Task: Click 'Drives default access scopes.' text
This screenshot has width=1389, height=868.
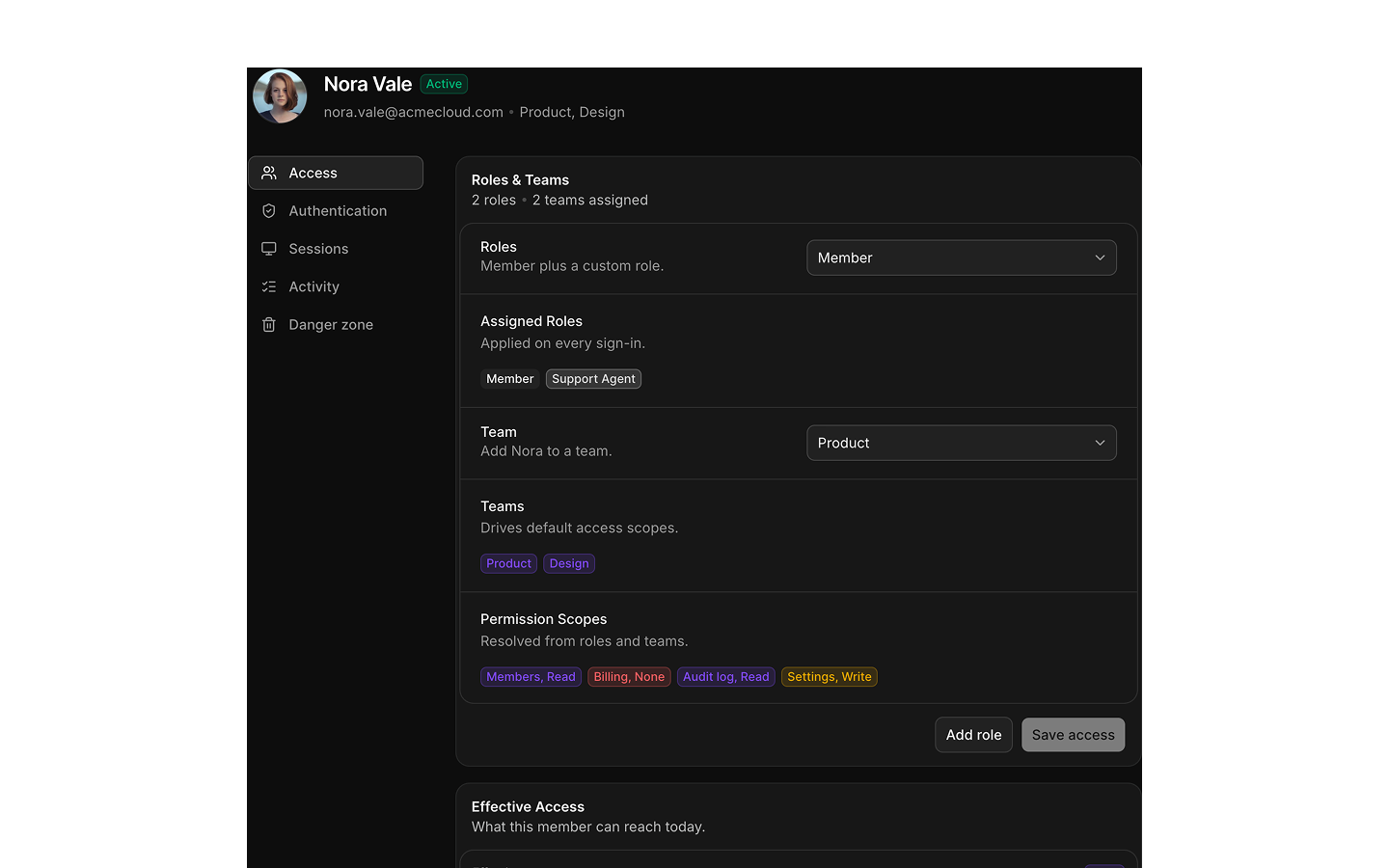Action: coord(580,529)
